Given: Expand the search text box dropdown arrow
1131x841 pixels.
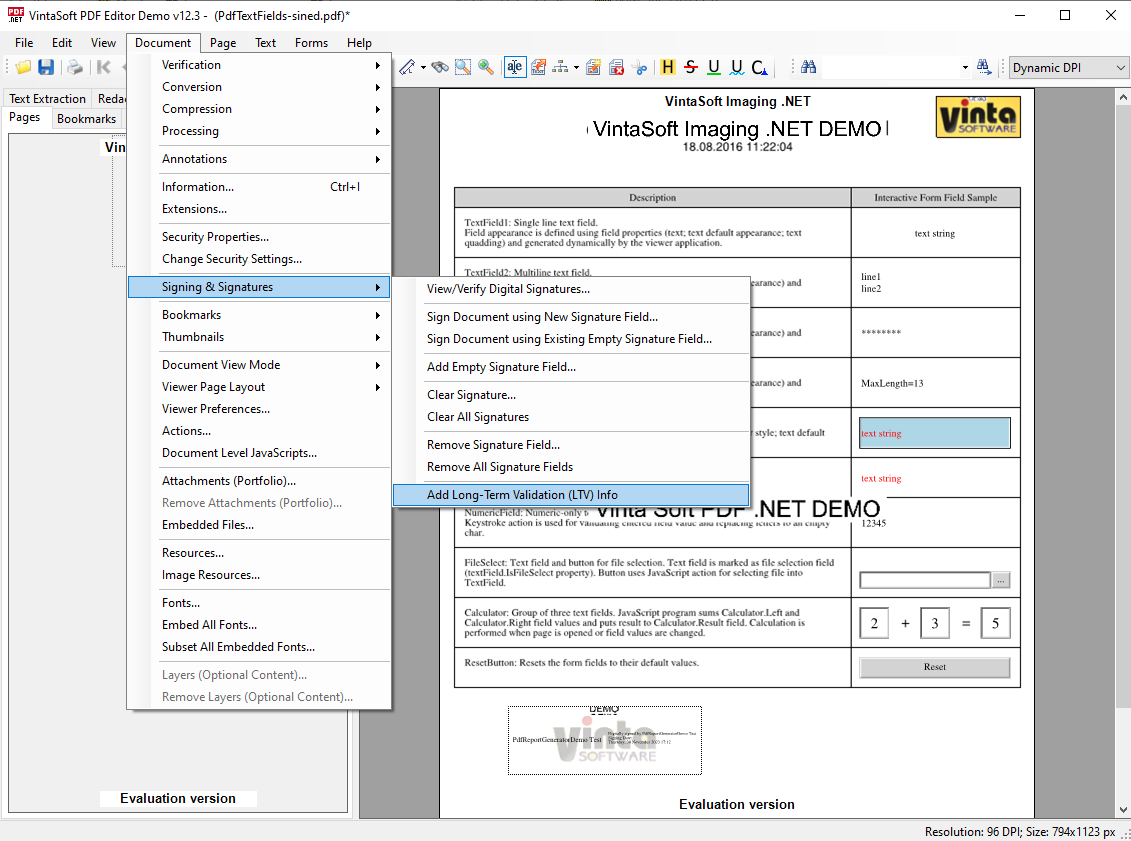Looking at the screenshot, I should pyautogui.click(x=965, y=67).
